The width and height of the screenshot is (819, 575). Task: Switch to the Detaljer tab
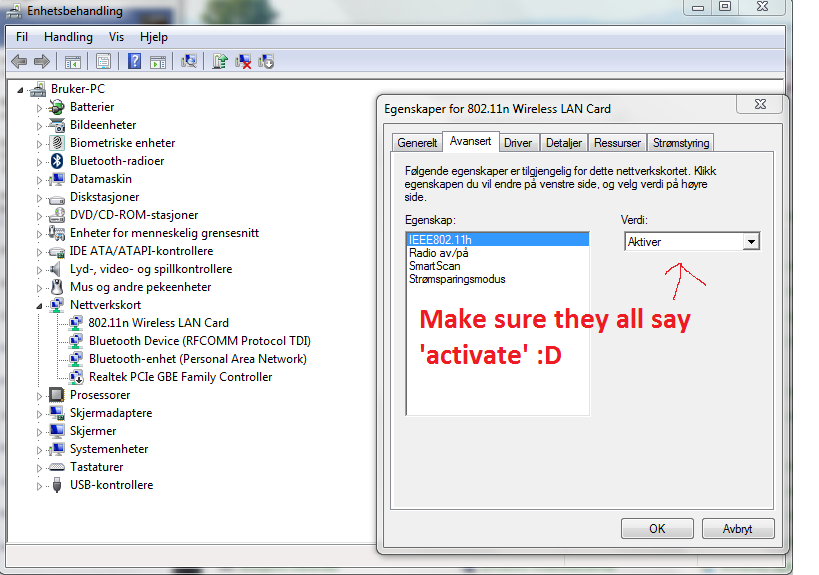click(x=564, y=143)
